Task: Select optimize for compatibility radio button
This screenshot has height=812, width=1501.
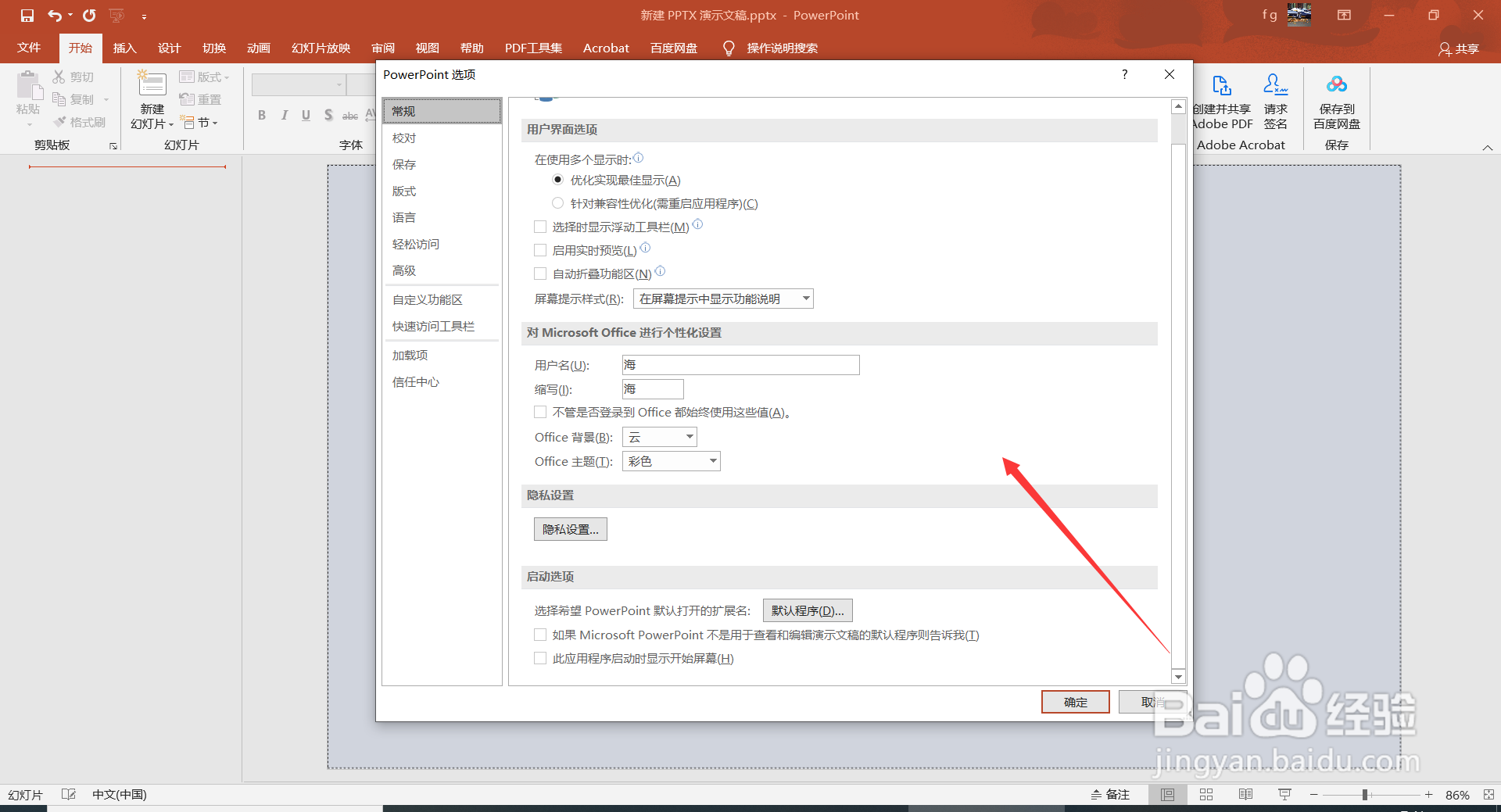Action: coord(557,203)
